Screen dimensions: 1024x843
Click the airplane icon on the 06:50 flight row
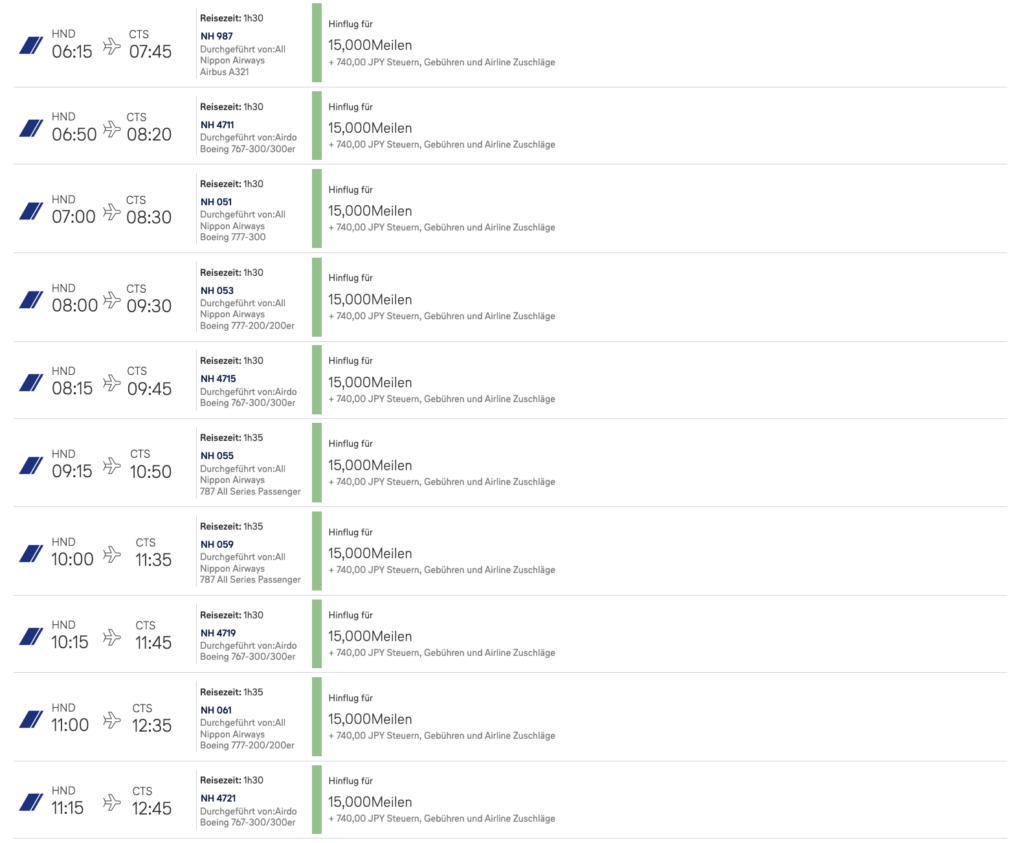[111, 128]
